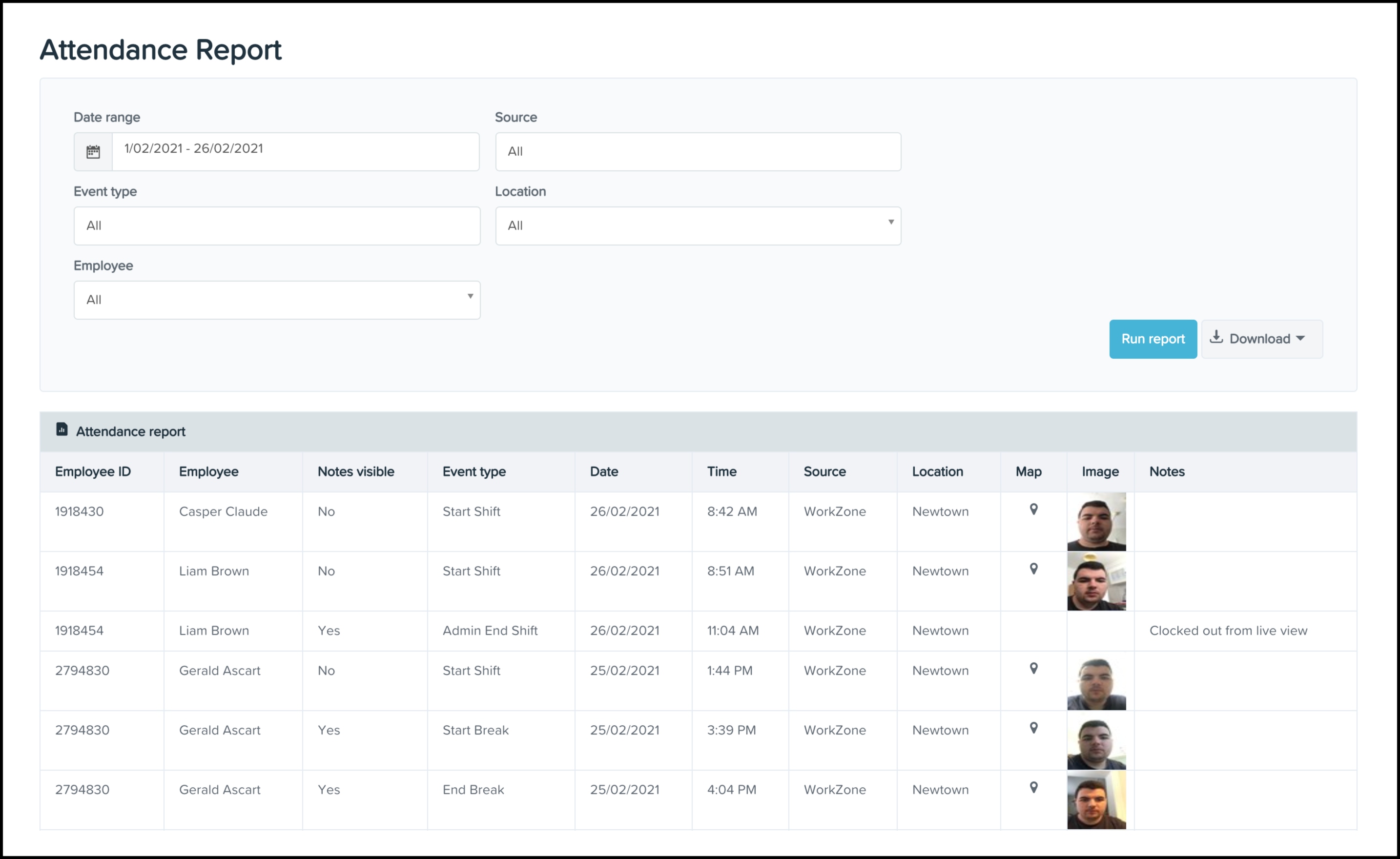
Task: Open map pin for Gerald Ascart Start Shift
Action: point(1033,669)
